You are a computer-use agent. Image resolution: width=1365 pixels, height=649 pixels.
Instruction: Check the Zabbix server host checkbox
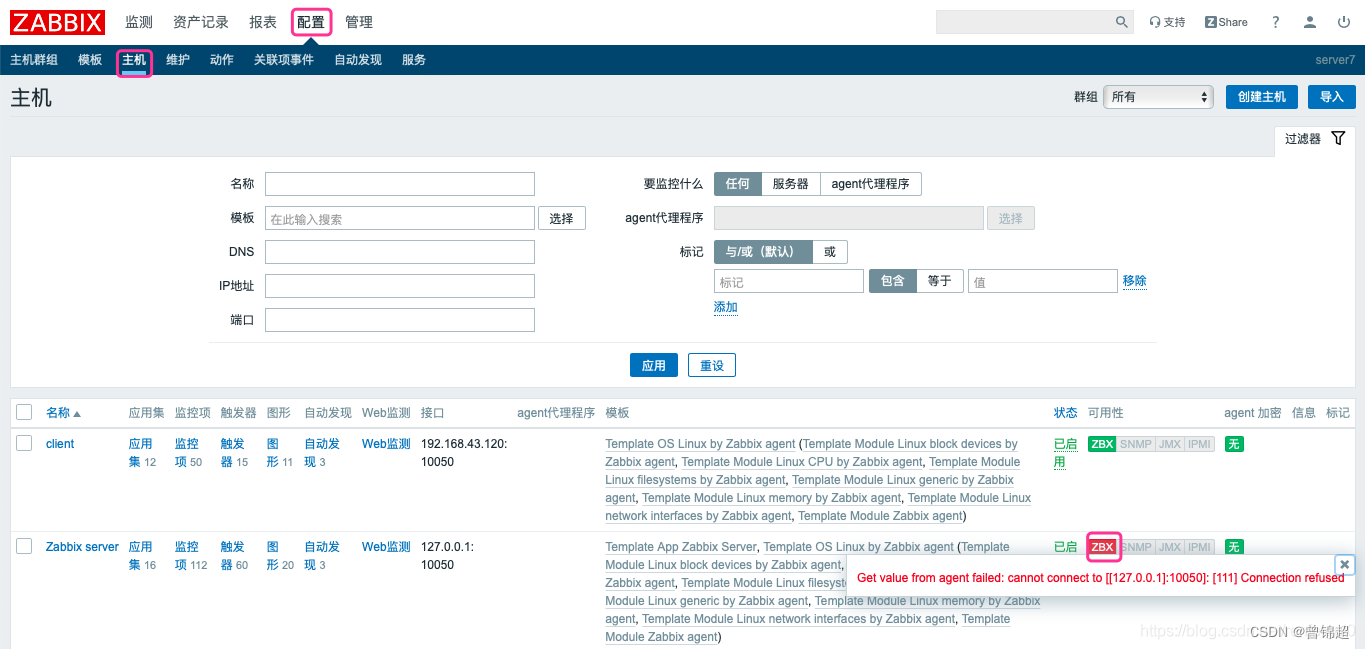coord(24,546)
